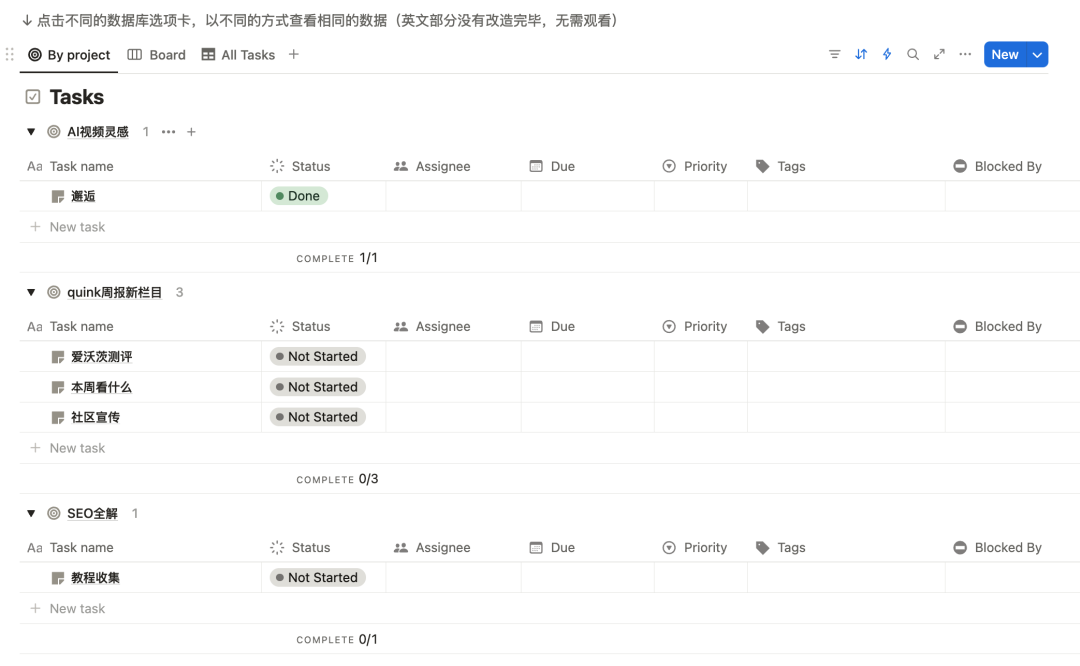Add New task under AI视频灵感

click(68, 227)
